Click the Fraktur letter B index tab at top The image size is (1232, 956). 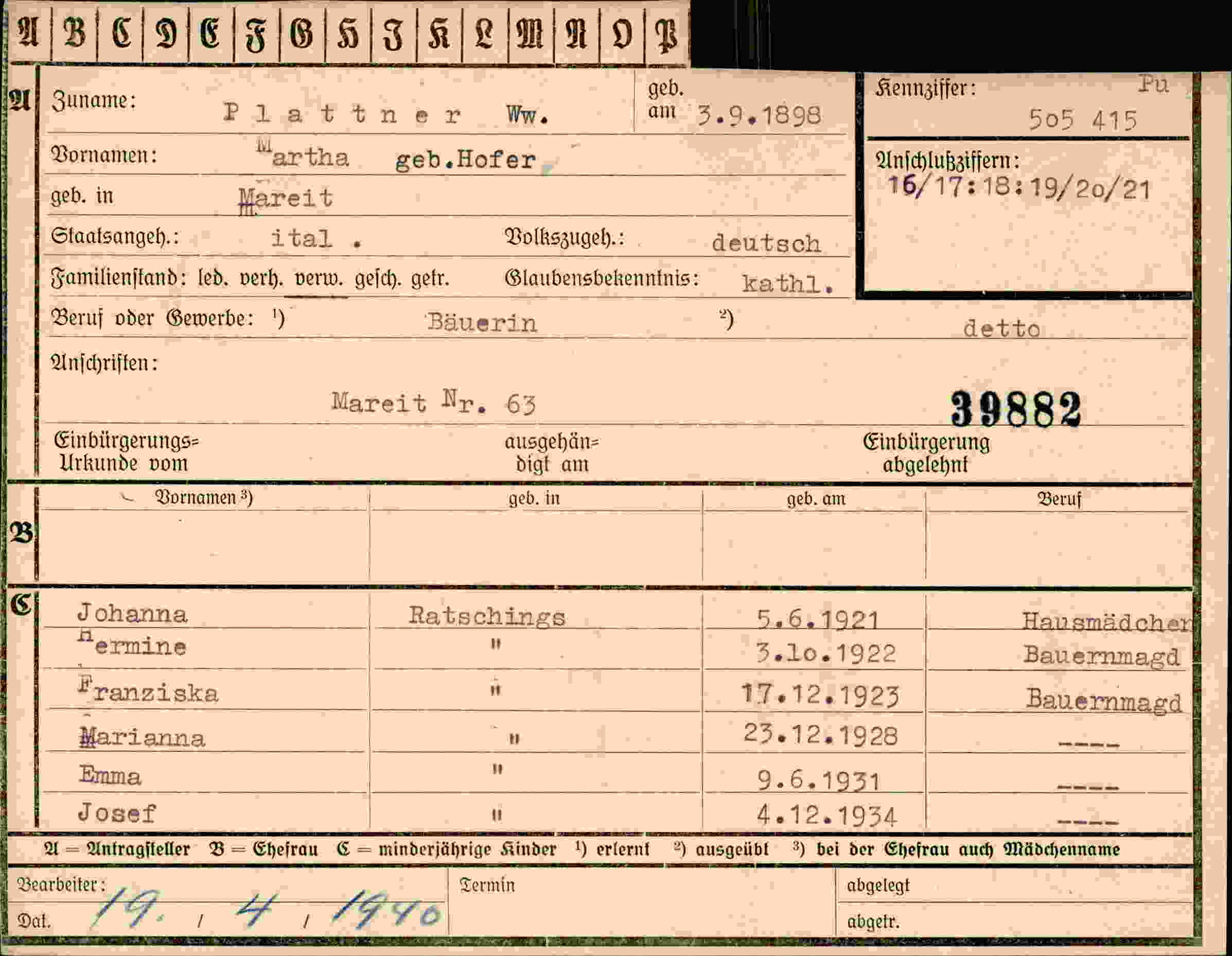click(x=75, y=31)
